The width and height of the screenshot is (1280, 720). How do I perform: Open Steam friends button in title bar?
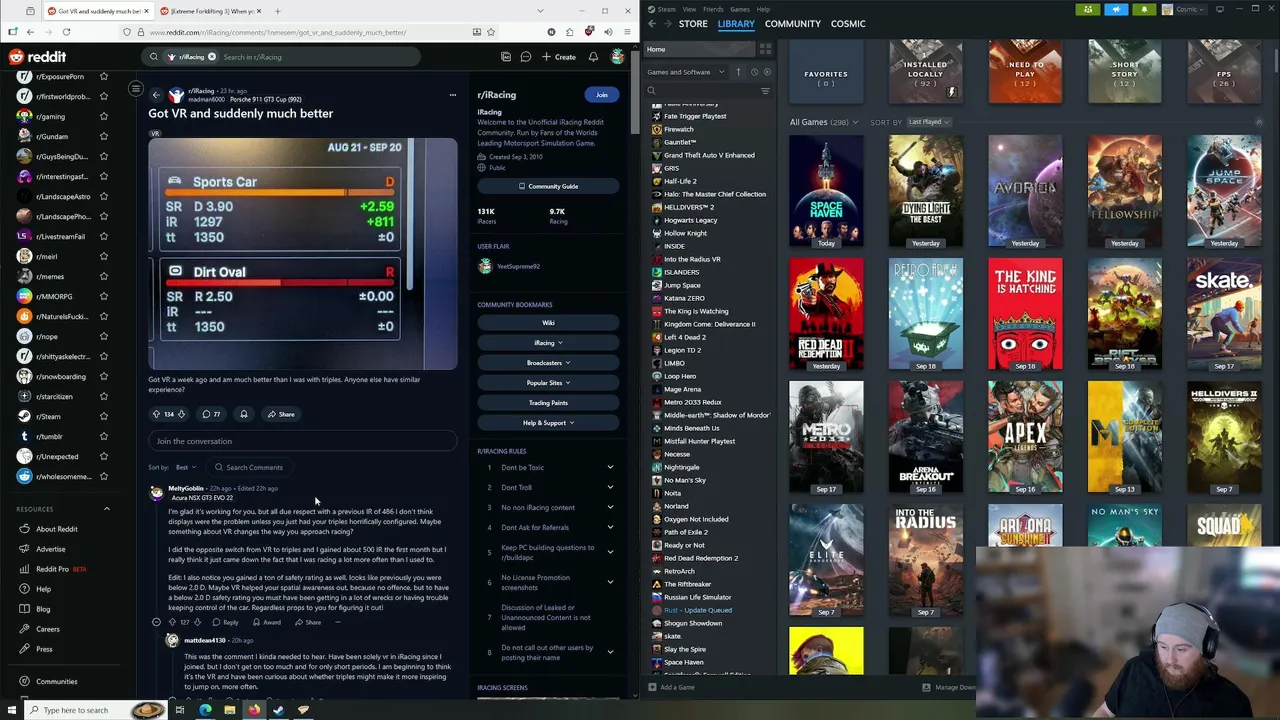pos(1088,9)
